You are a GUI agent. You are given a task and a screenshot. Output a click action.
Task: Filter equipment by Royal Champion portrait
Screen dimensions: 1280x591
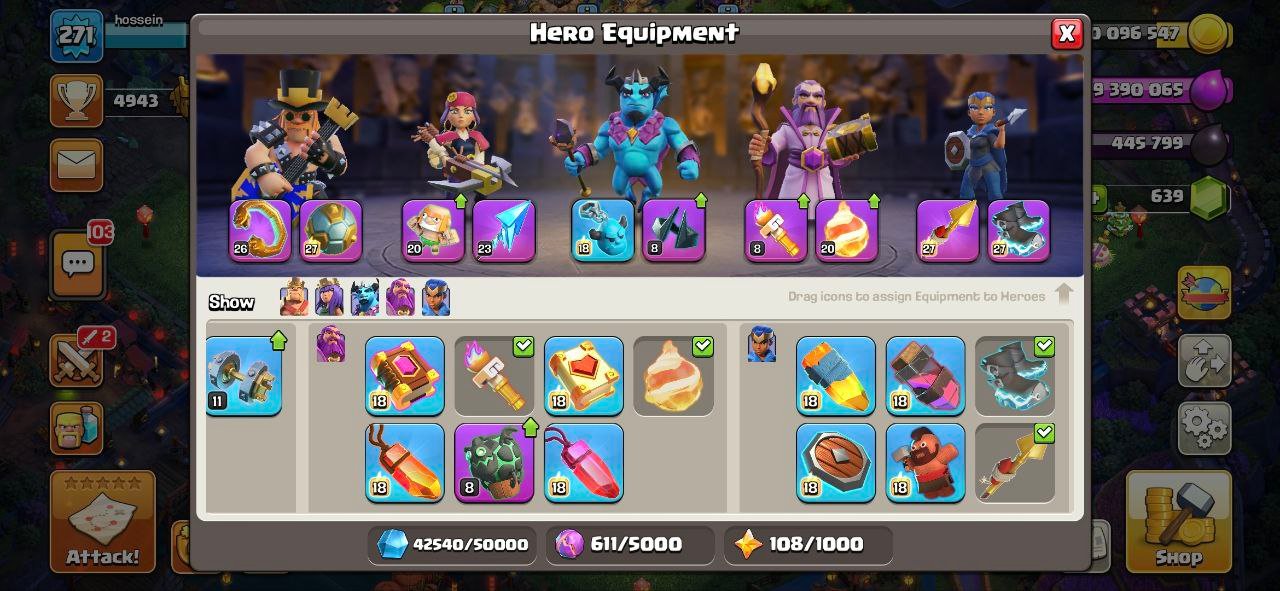(x=436, y=298)
